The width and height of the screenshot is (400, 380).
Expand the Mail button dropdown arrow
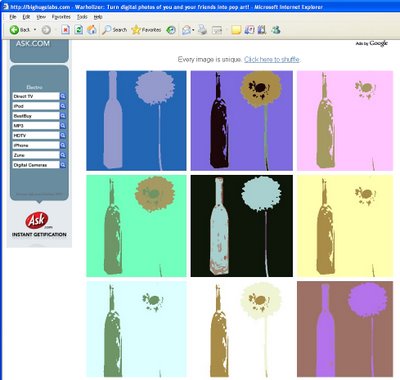(x=193, y=30)
